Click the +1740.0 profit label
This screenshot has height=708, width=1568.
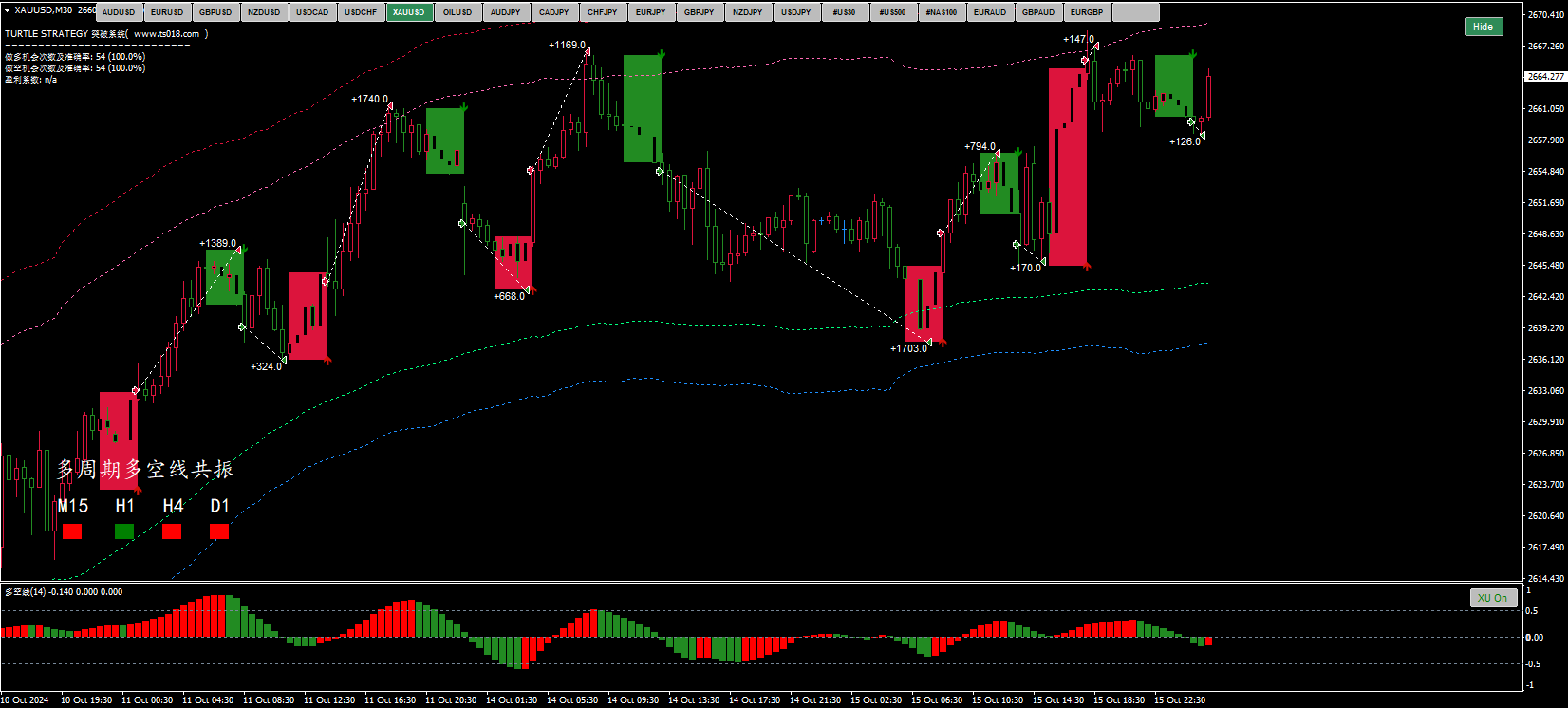(369, 99)
